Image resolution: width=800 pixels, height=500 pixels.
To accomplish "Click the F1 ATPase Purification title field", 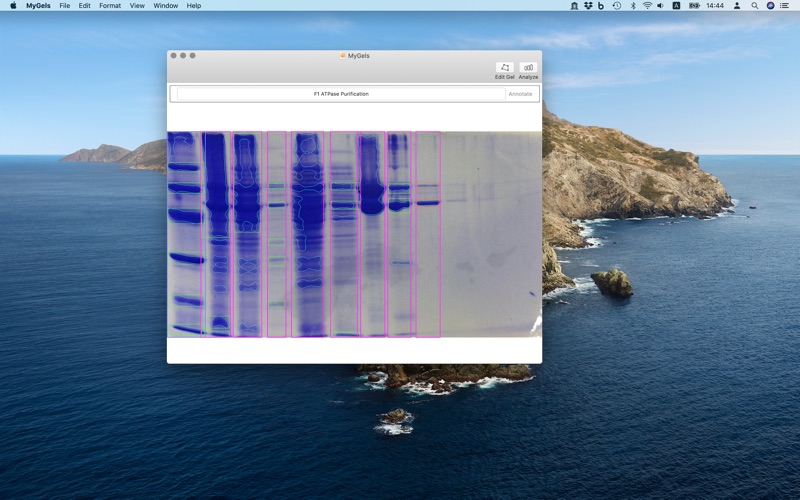I will [341, 94].
